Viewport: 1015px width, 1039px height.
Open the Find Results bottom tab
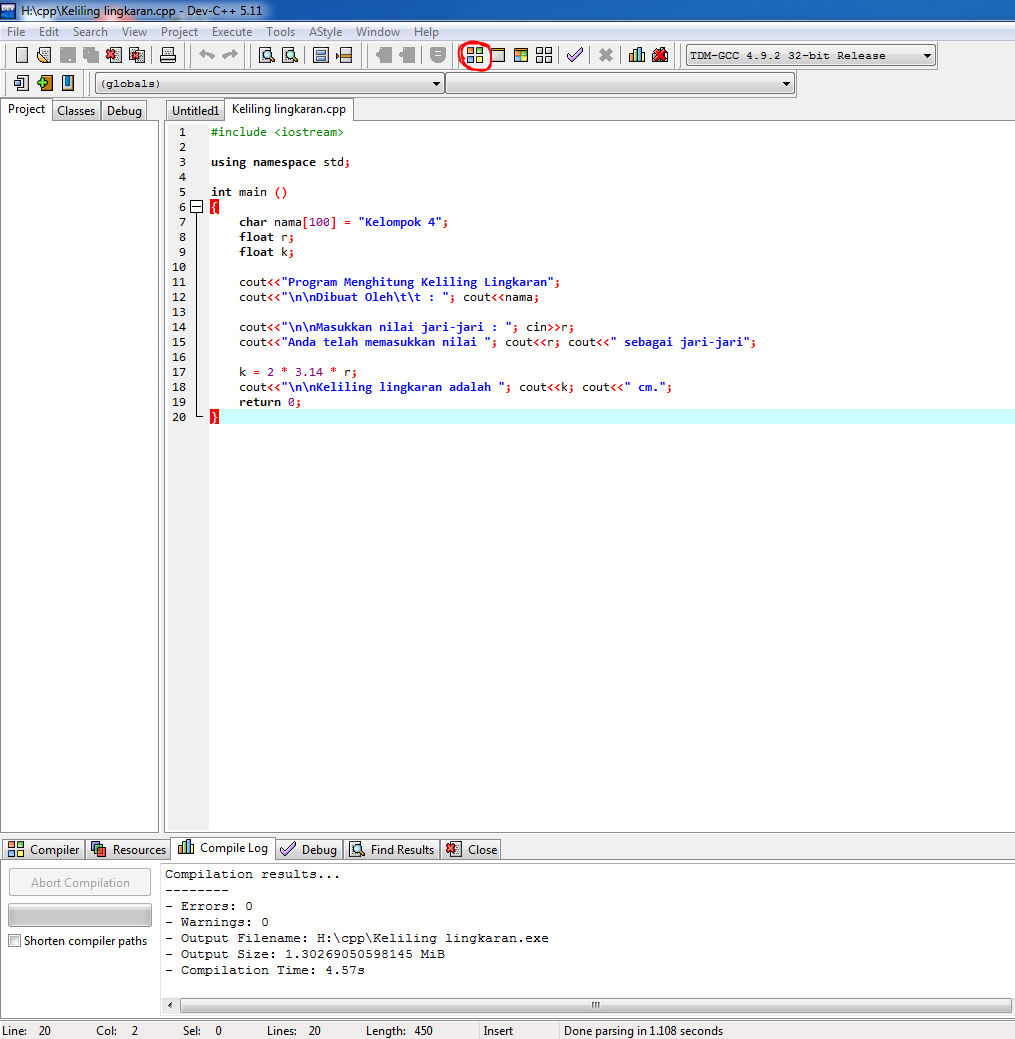(x=392, y=849)
